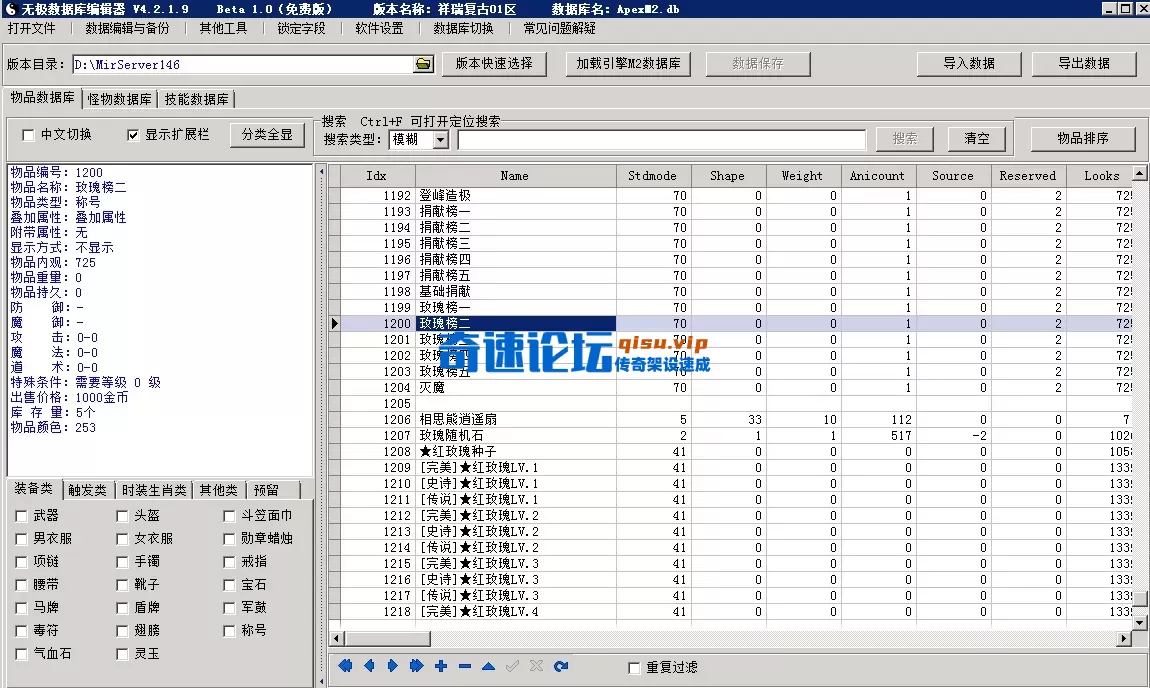1150x688 pixels.
Task: Click 物品排序 button
Action: 1083,139
